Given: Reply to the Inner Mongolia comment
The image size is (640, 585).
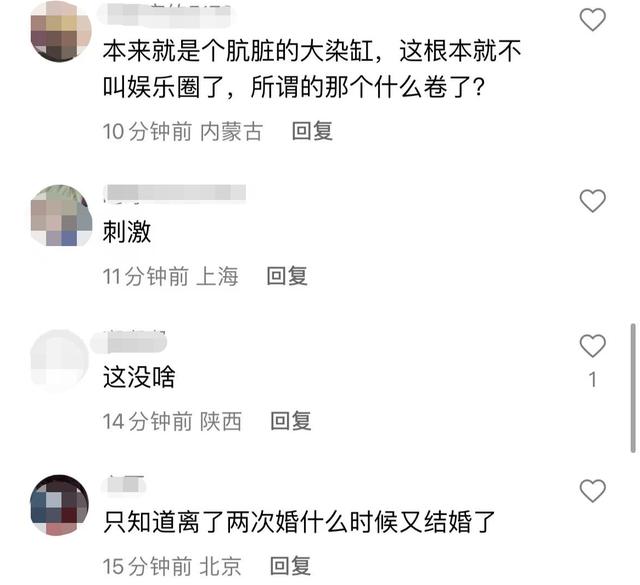Looking at the screenshot, I should (x=312, y=131).
